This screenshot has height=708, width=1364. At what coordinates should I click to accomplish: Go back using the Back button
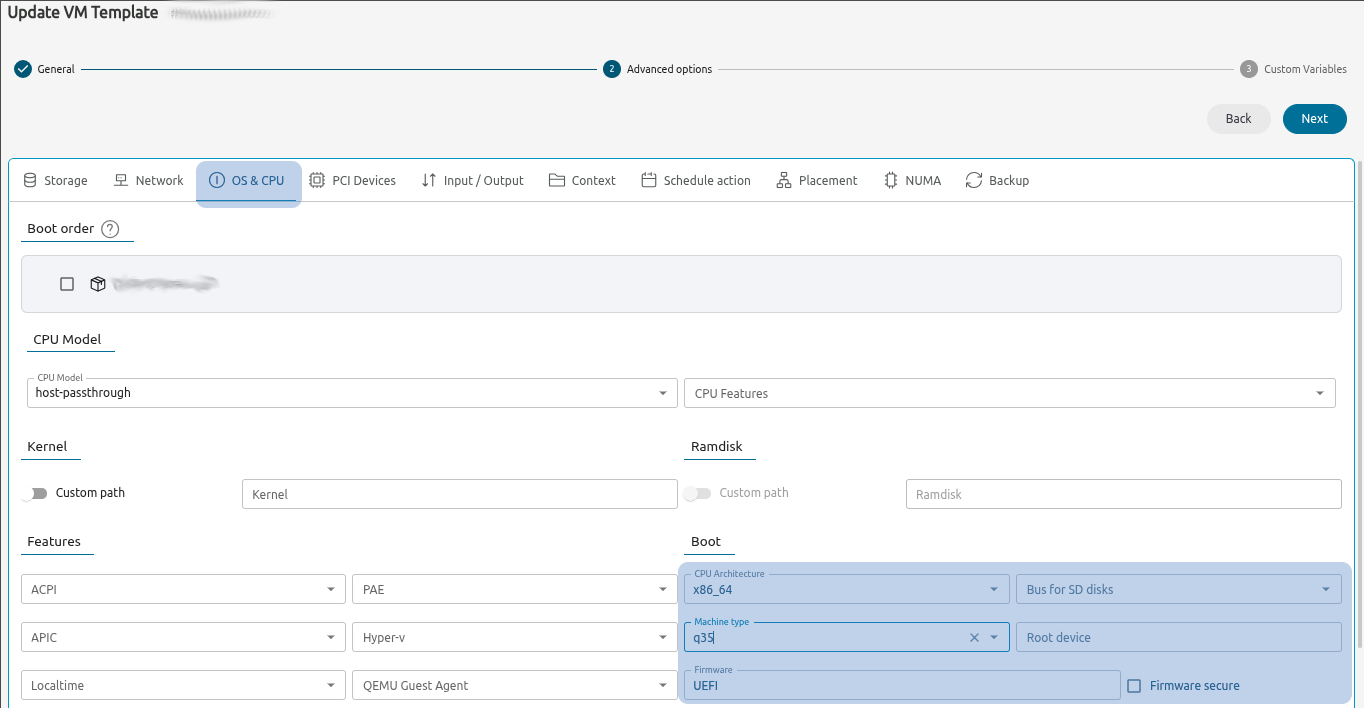tap(1238, 119)
